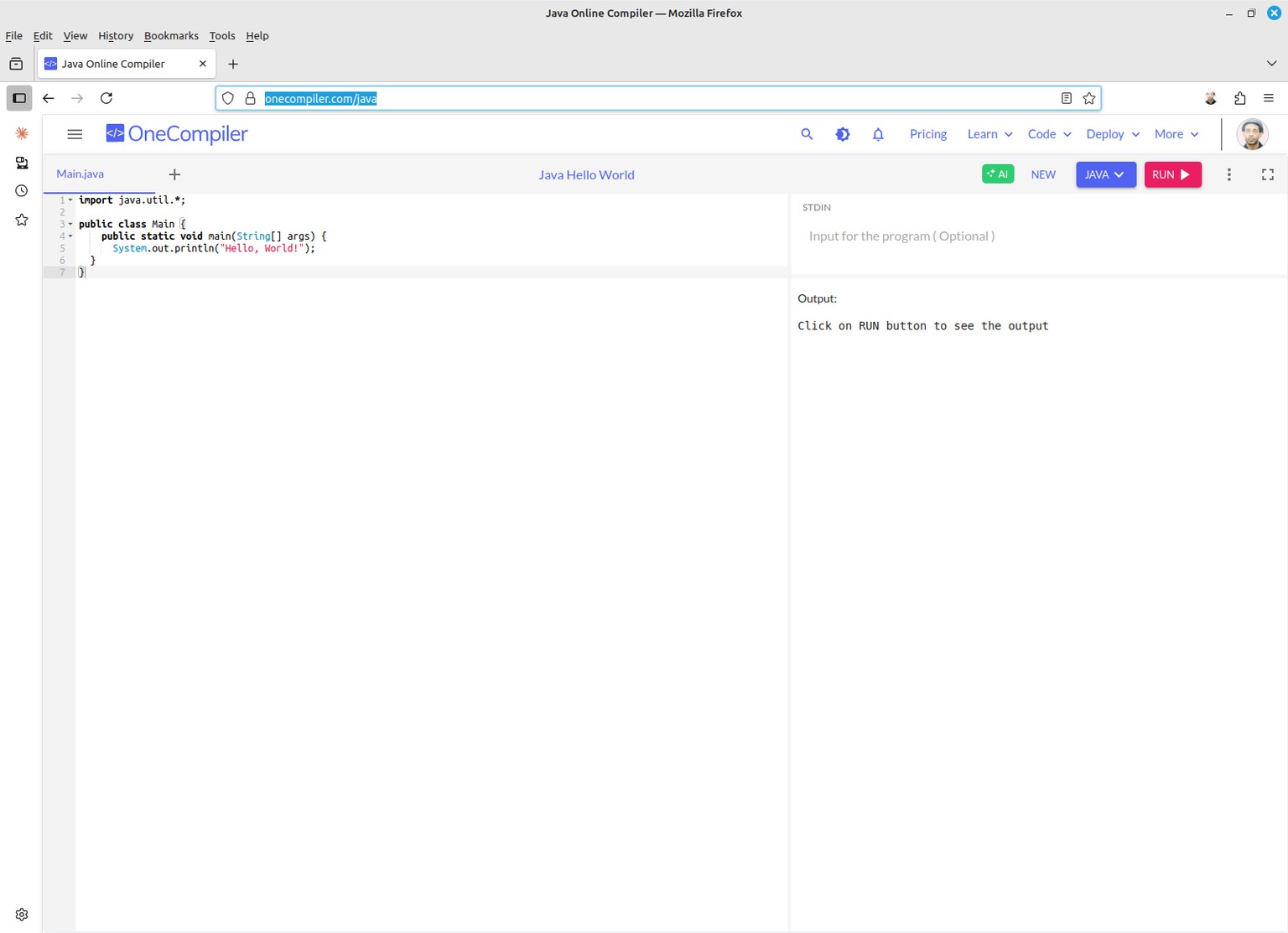Expand the Deploy dropdown menu

coord(1113,134)
